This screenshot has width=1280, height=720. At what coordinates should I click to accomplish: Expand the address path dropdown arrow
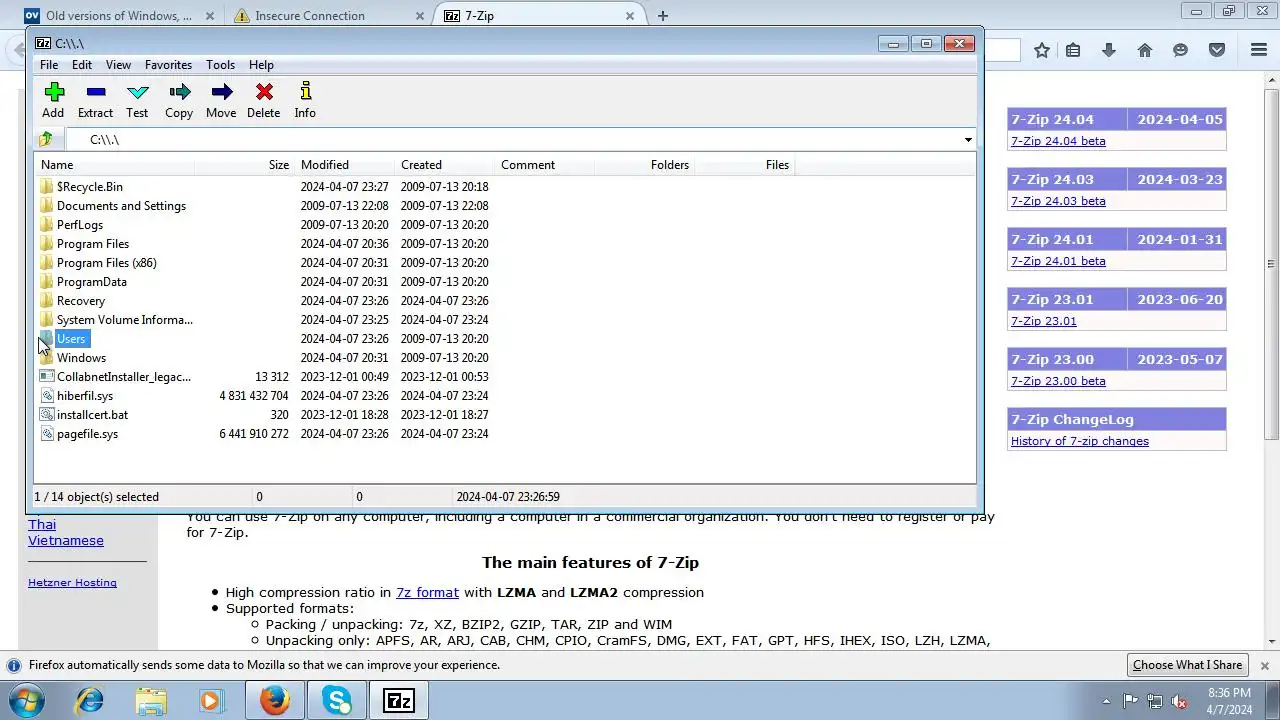(968, 140)
